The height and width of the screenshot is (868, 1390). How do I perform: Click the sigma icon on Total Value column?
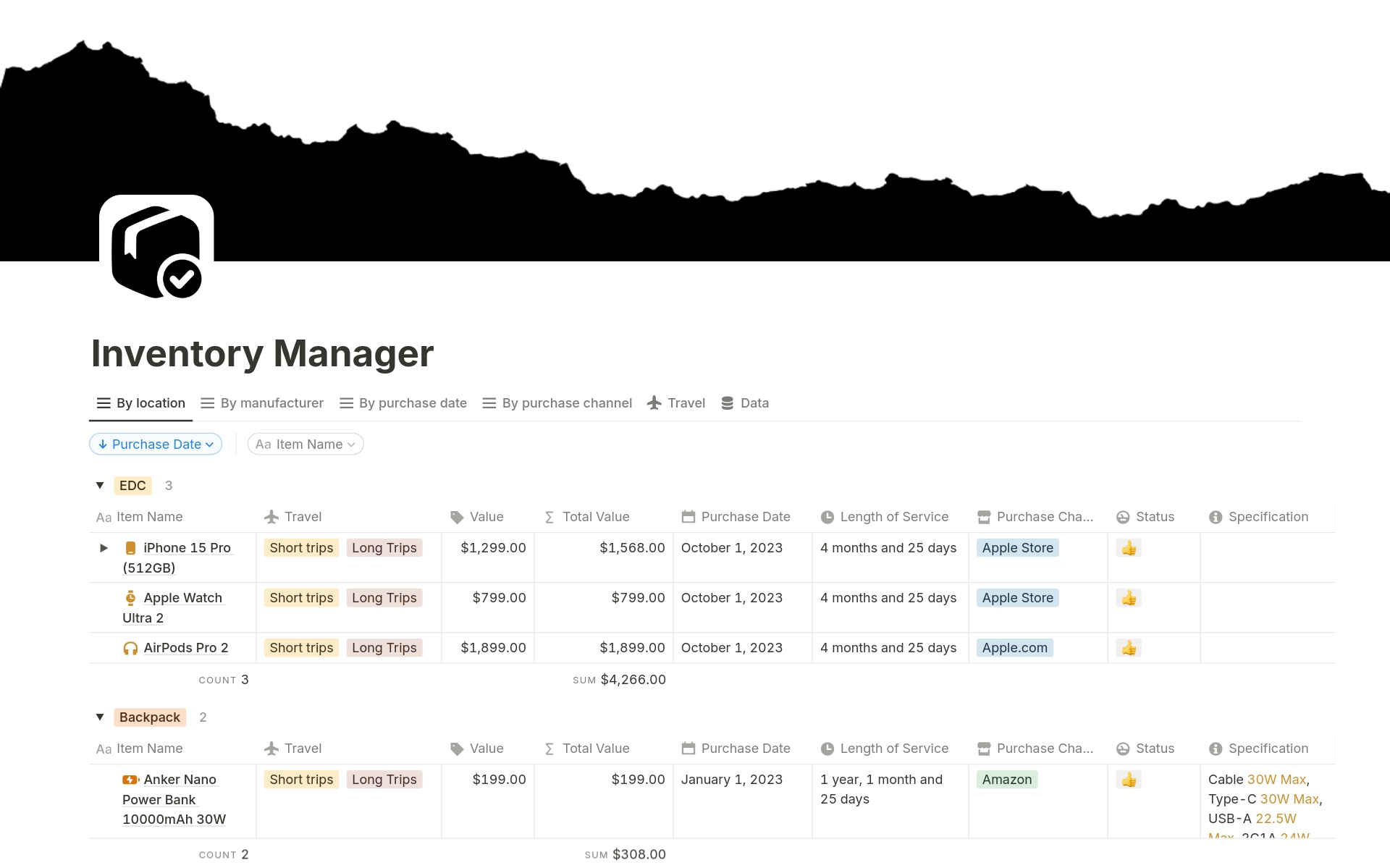click(x=549, y=517)
